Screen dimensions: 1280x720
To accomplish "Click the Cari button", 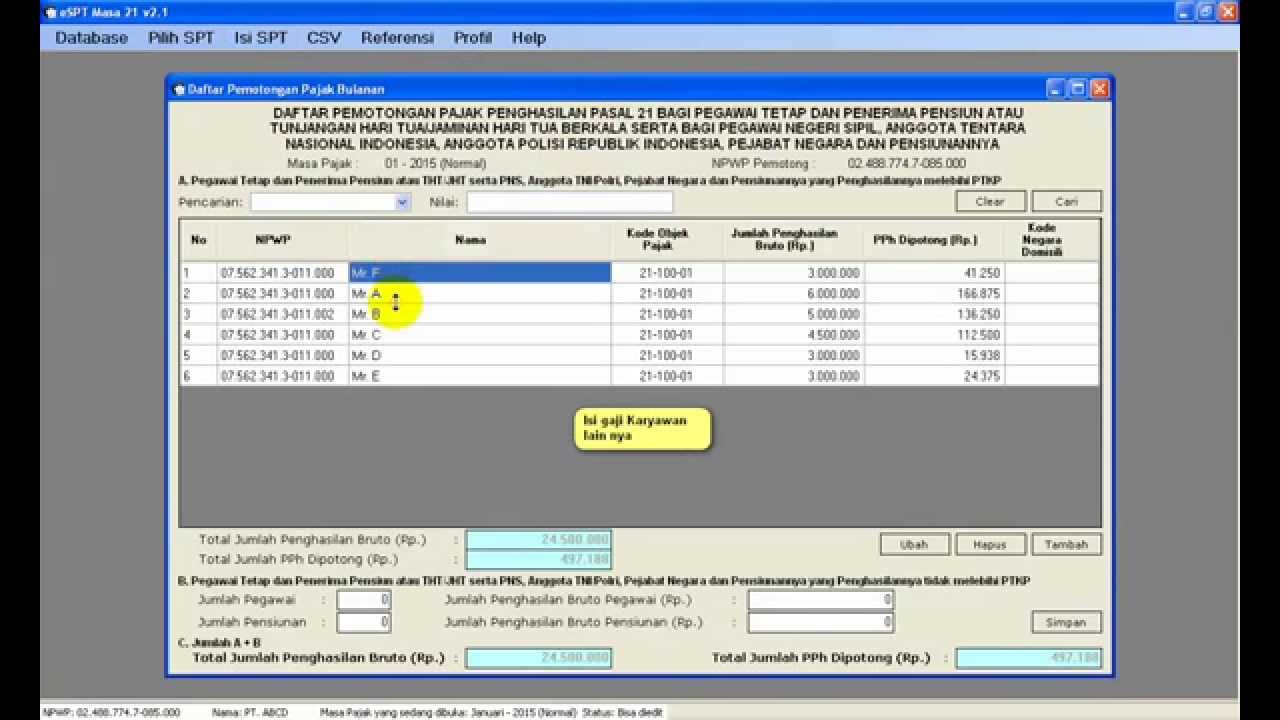I will point(1066,201).
